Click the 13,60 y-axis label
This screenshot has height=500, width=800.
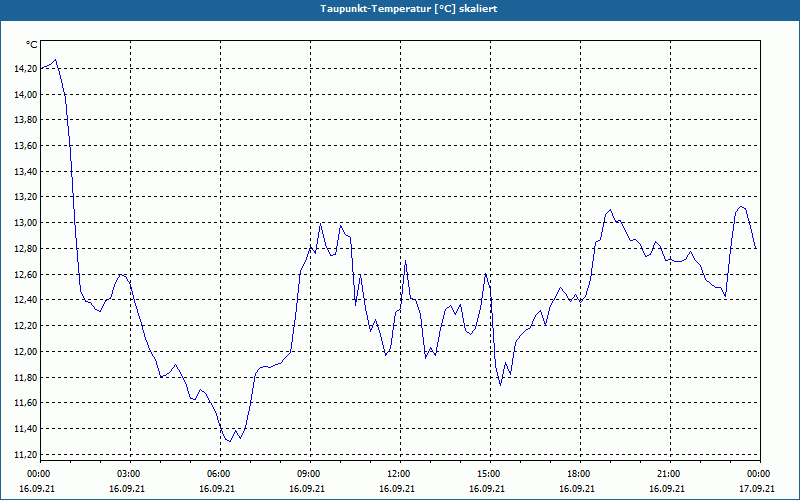click(x=26, y=146)
